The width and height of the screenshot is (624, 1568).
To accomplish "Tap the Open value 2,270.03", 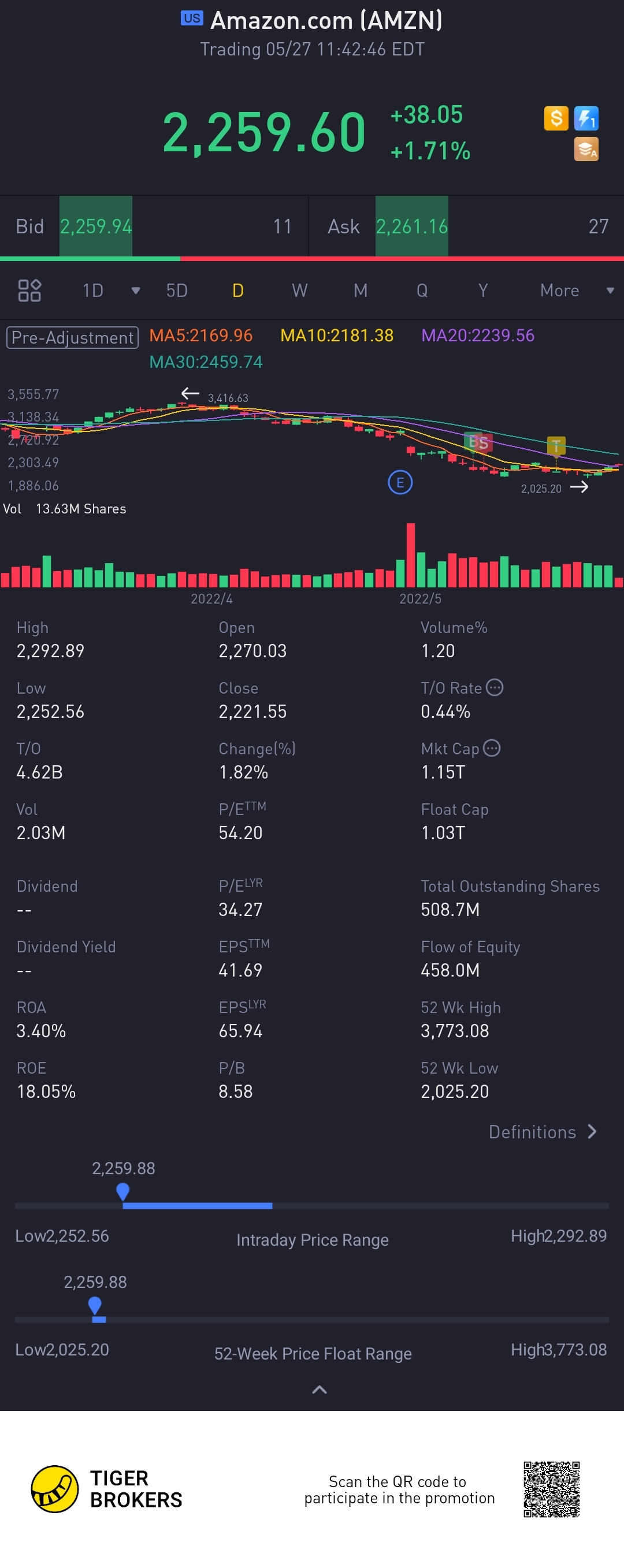I will (252, 651).
